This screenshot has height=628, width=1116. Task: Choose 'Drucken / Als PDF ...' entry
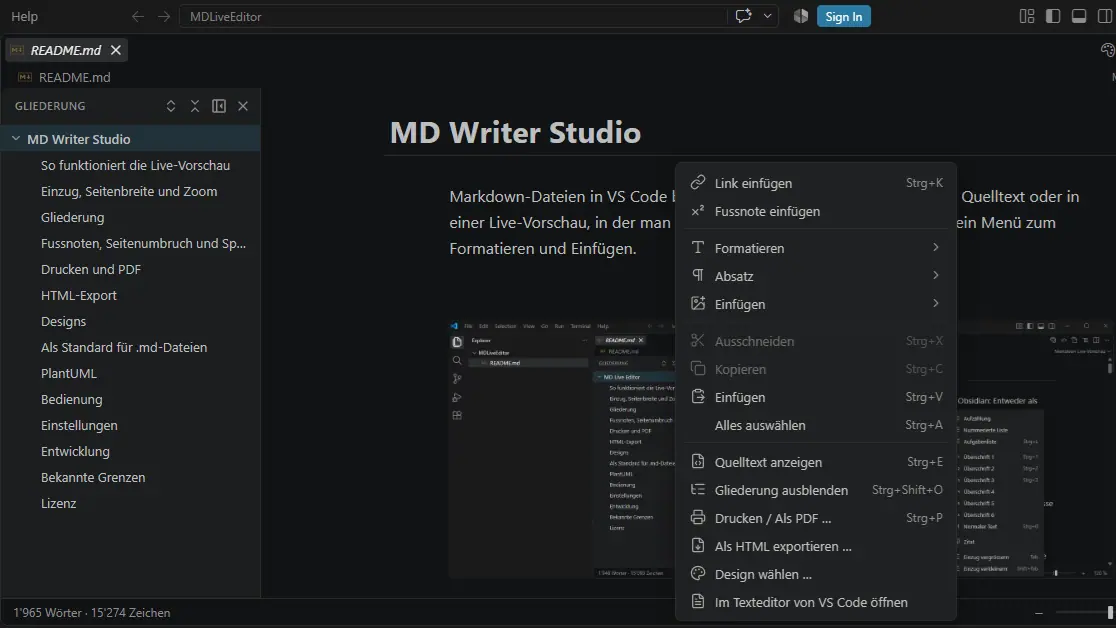[x=816, y=518]
